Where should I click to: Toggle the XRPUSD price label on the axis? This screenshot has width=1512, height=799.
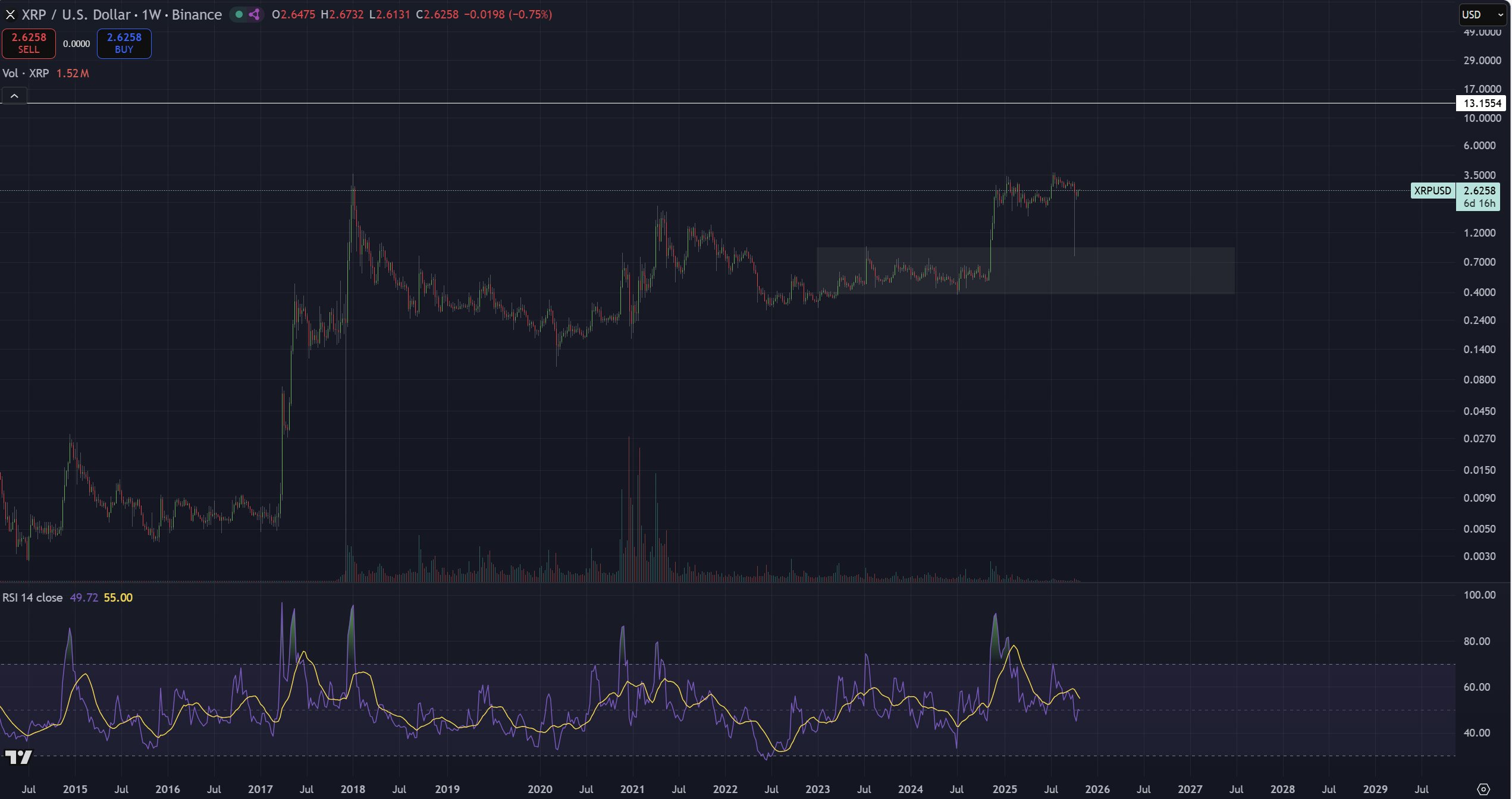point(1433,191)
